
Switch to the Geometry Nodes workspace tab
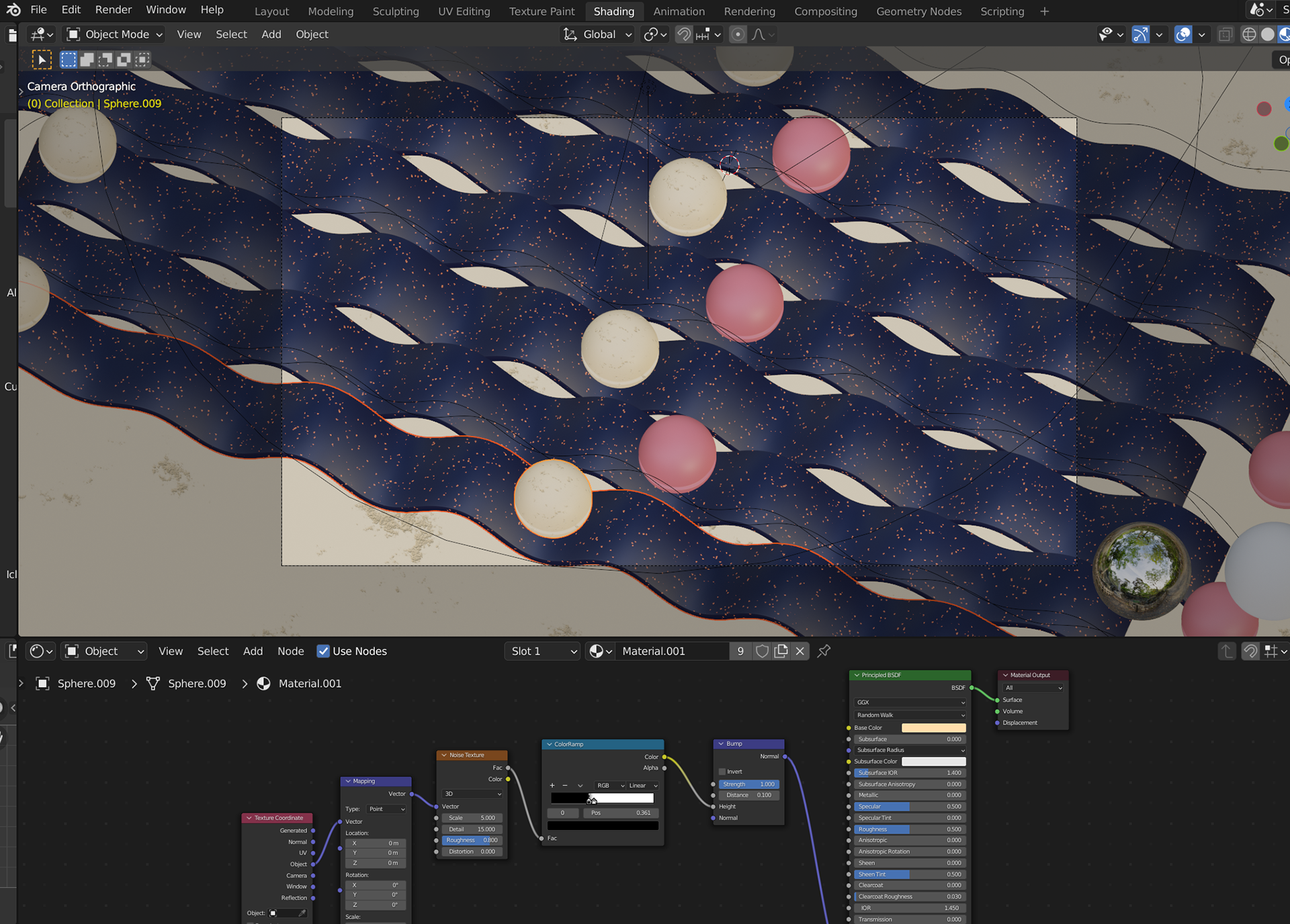point(918,11)
